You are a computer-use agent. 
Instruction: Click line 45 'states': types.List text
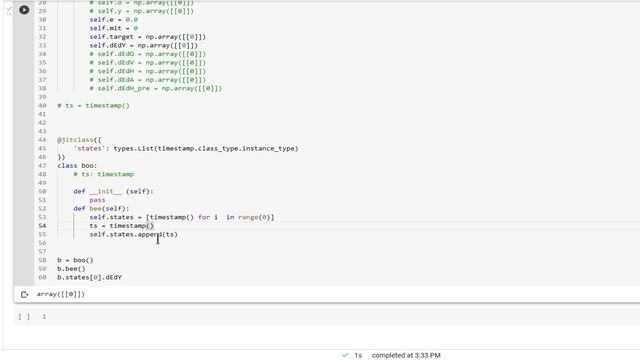[x=186, y=148]
